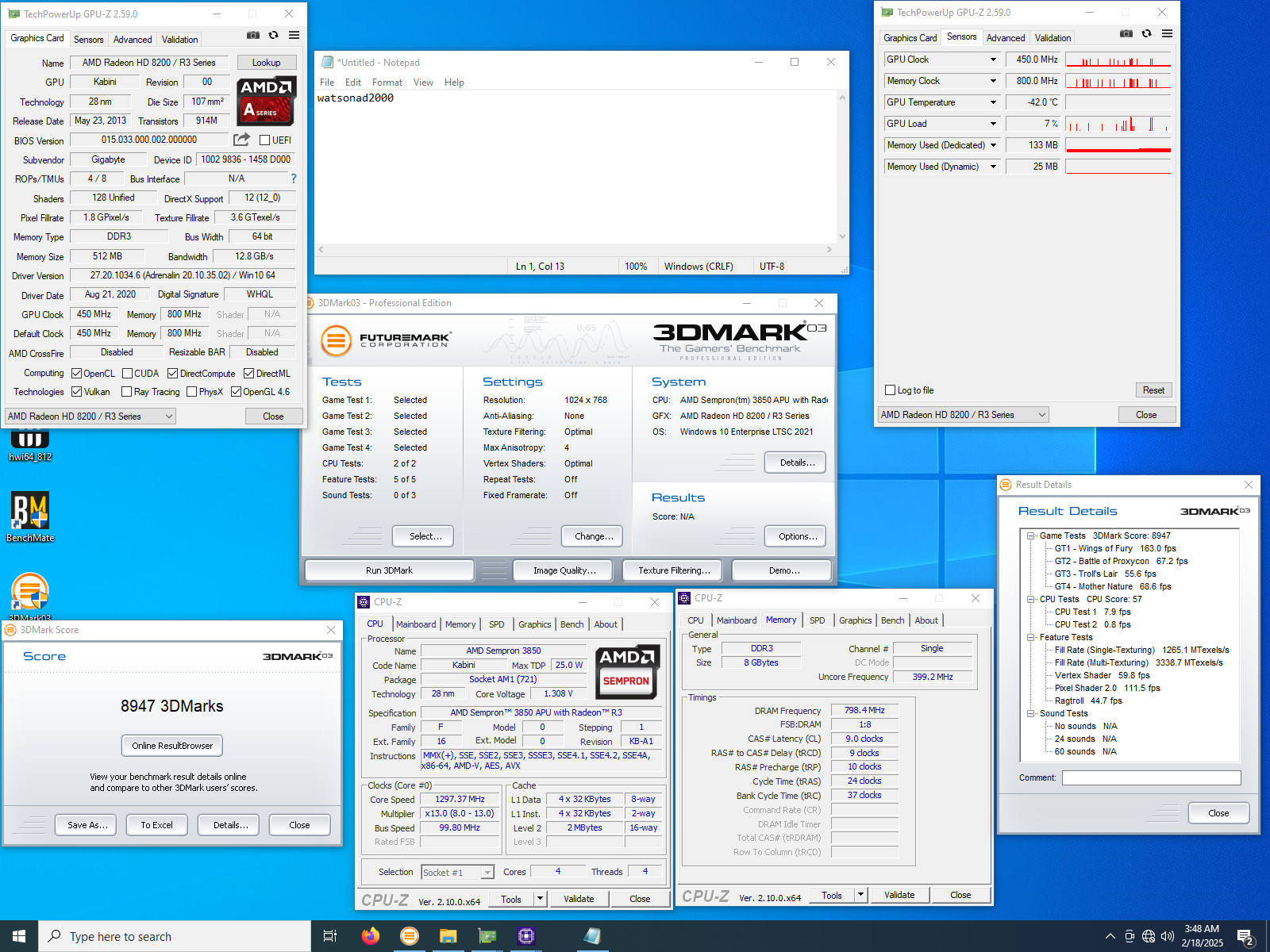Open hamburger menu in GPU-Z Sensors window
This screenshot has height=952, width=1270.
click(1168, 33)
